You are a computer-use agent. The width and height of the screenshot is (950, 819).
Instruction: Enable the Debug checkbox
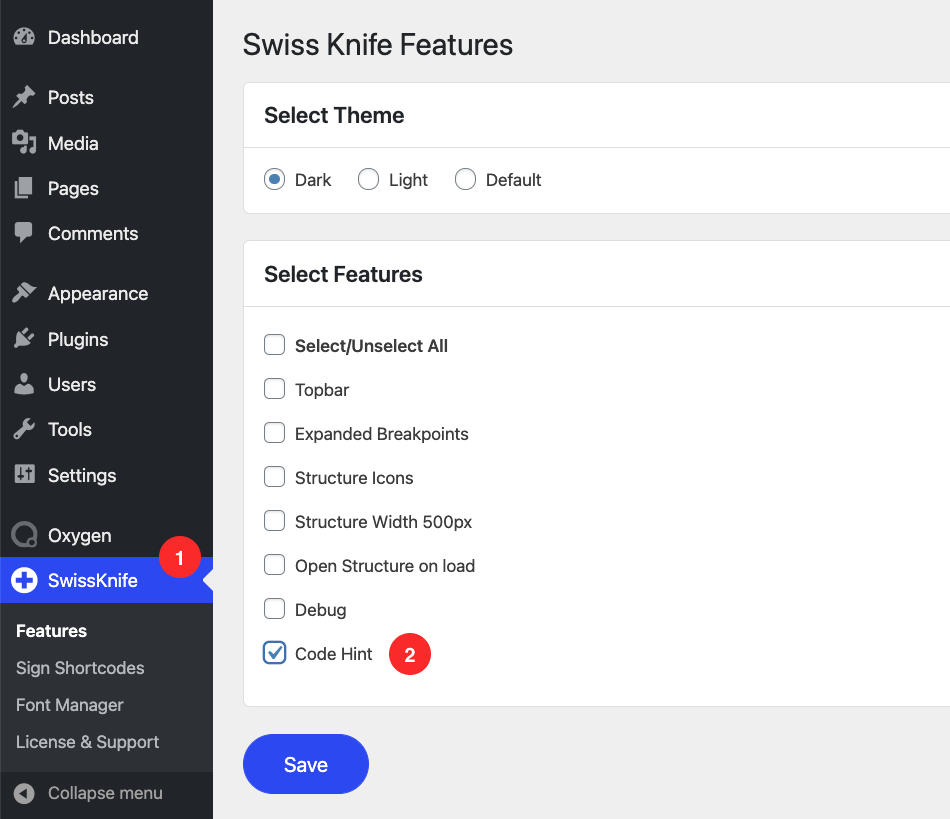tap(274, 609)
